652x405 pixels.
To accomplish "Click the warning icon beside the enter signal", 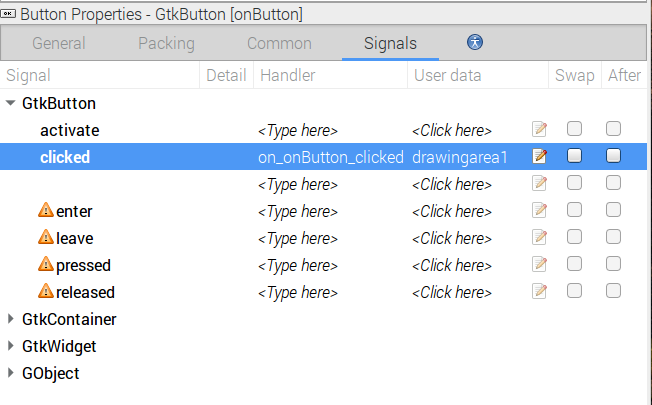I will click(x=46, y=211).
